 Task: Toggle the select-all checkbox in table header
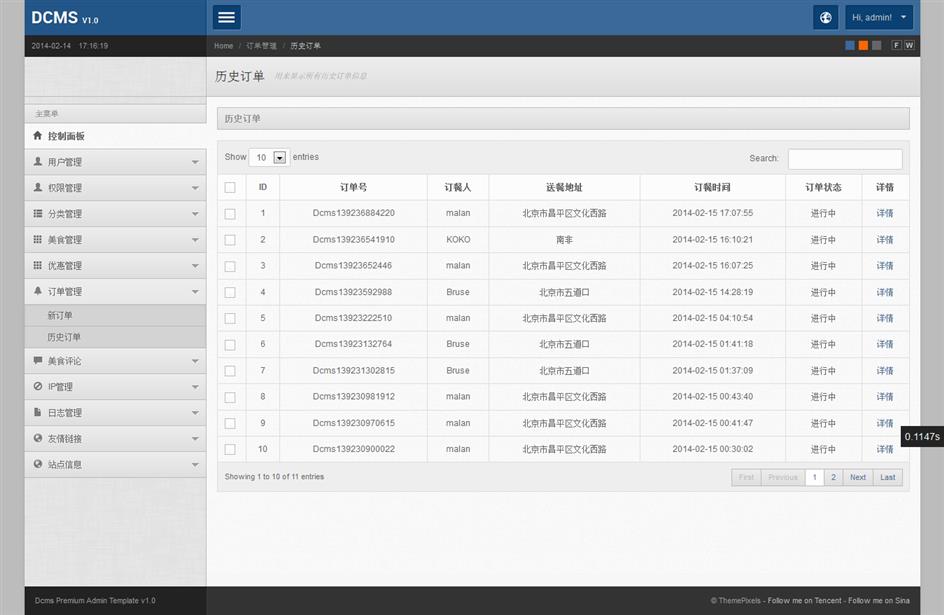tap(230, 187)
